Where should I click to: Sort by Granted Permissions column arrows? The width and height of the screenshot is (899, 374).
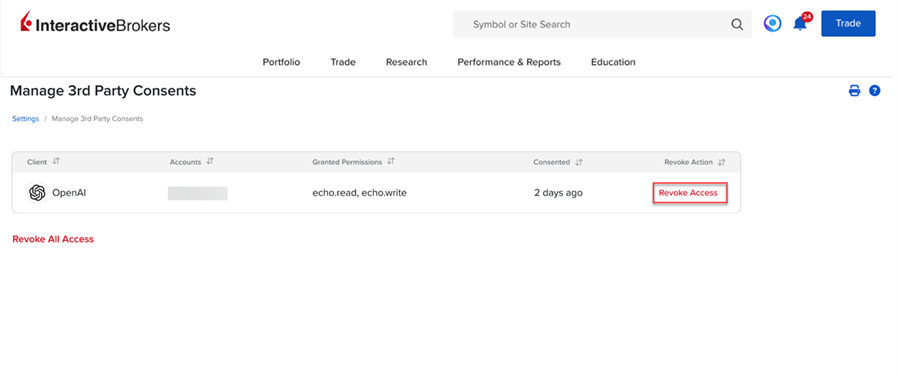coord(390,162)
